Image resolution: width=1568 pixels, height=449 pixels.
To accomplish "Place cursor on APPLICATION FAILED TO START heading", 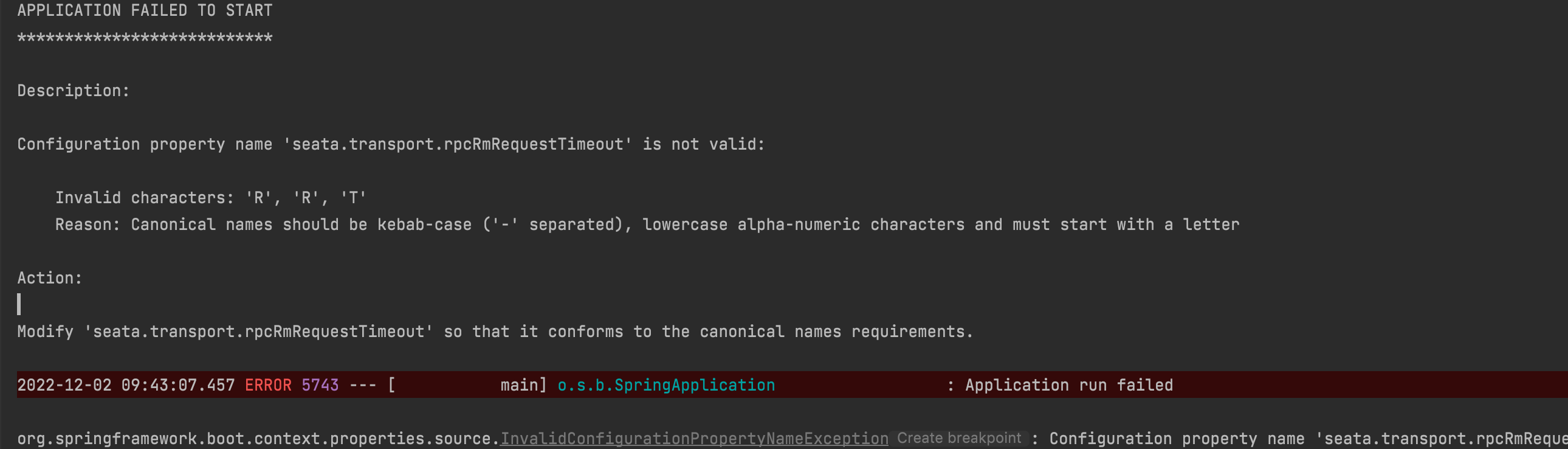I will point(145,10).
